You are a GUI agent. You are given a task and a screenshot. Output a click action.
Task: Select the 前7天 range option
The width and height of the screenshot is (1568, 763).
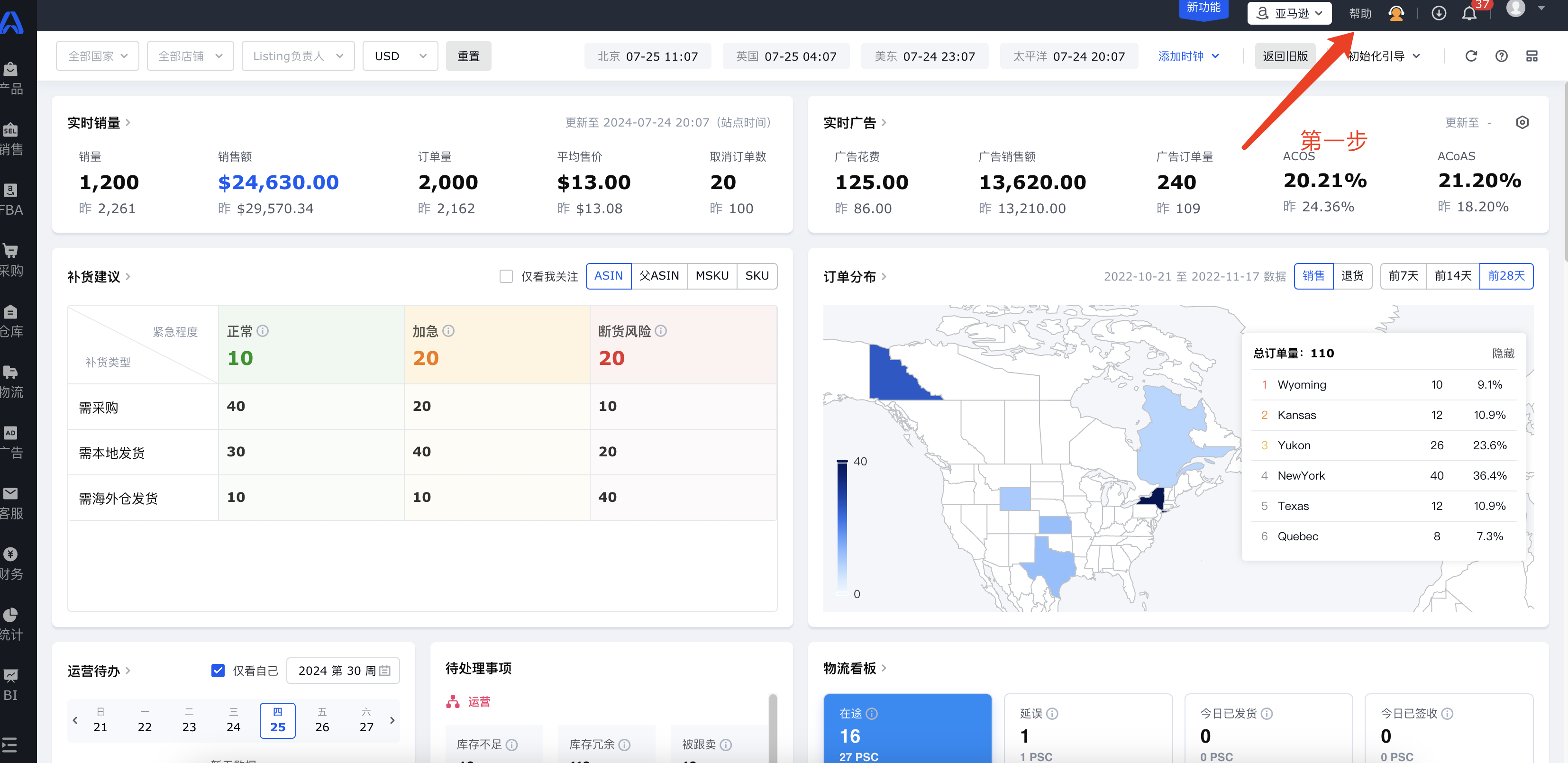(x=1403, y=276)
